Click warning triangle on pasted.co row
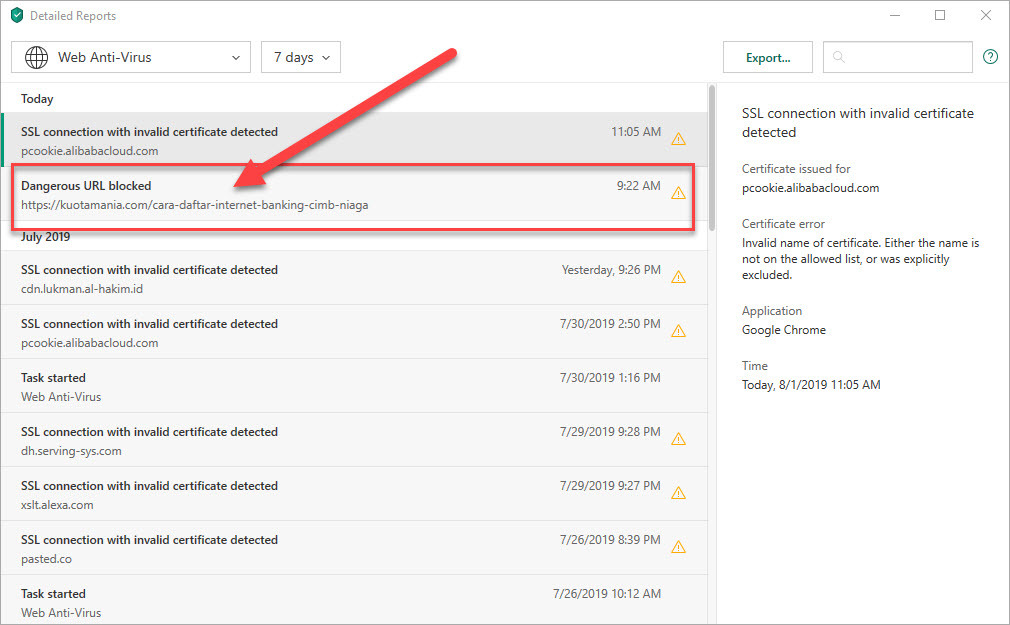The height and width of the screenshot is (625, 1010). (678, 547)
